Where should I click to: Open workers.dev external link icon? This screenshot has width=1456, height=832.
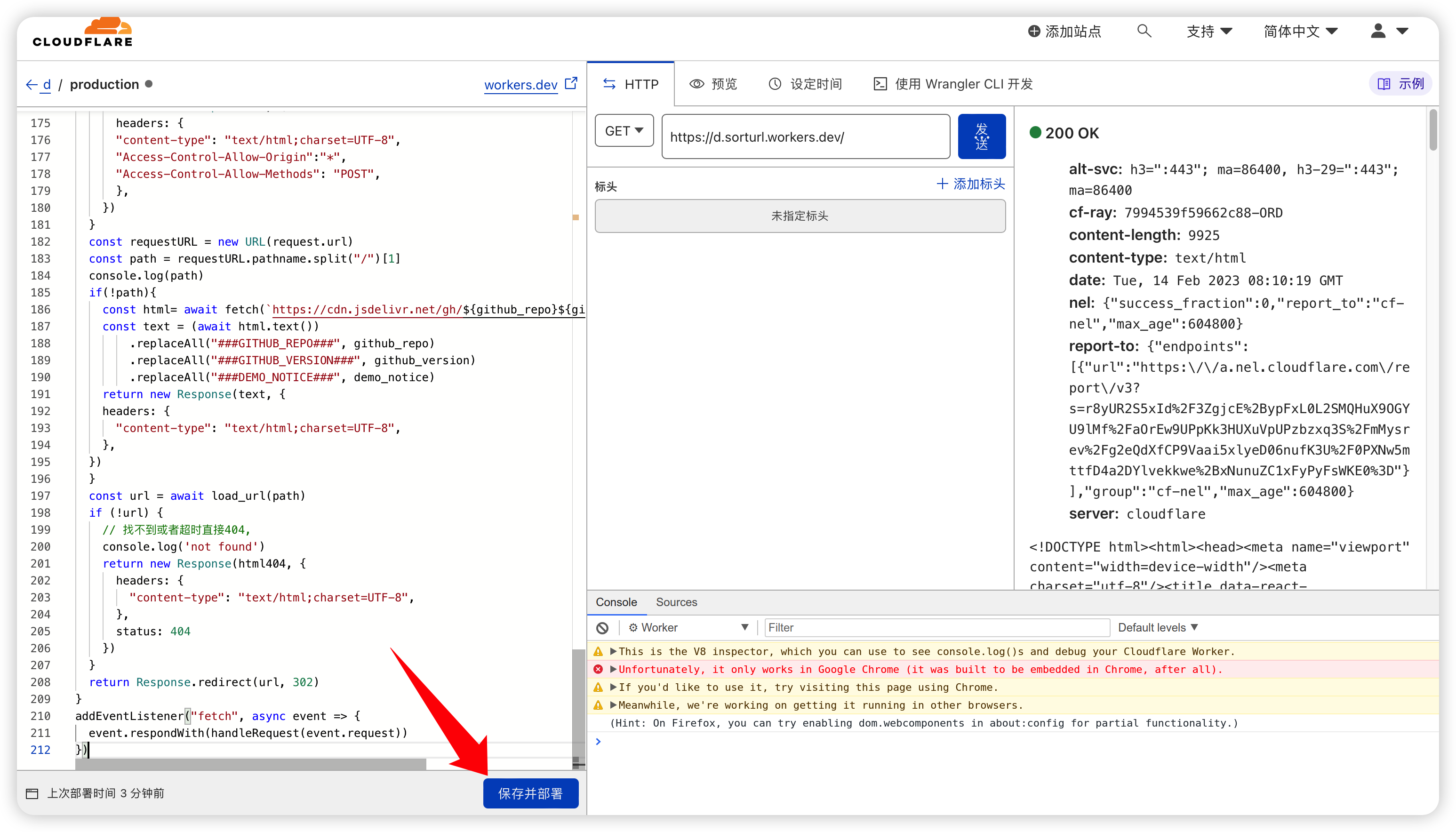pos(571,83)
